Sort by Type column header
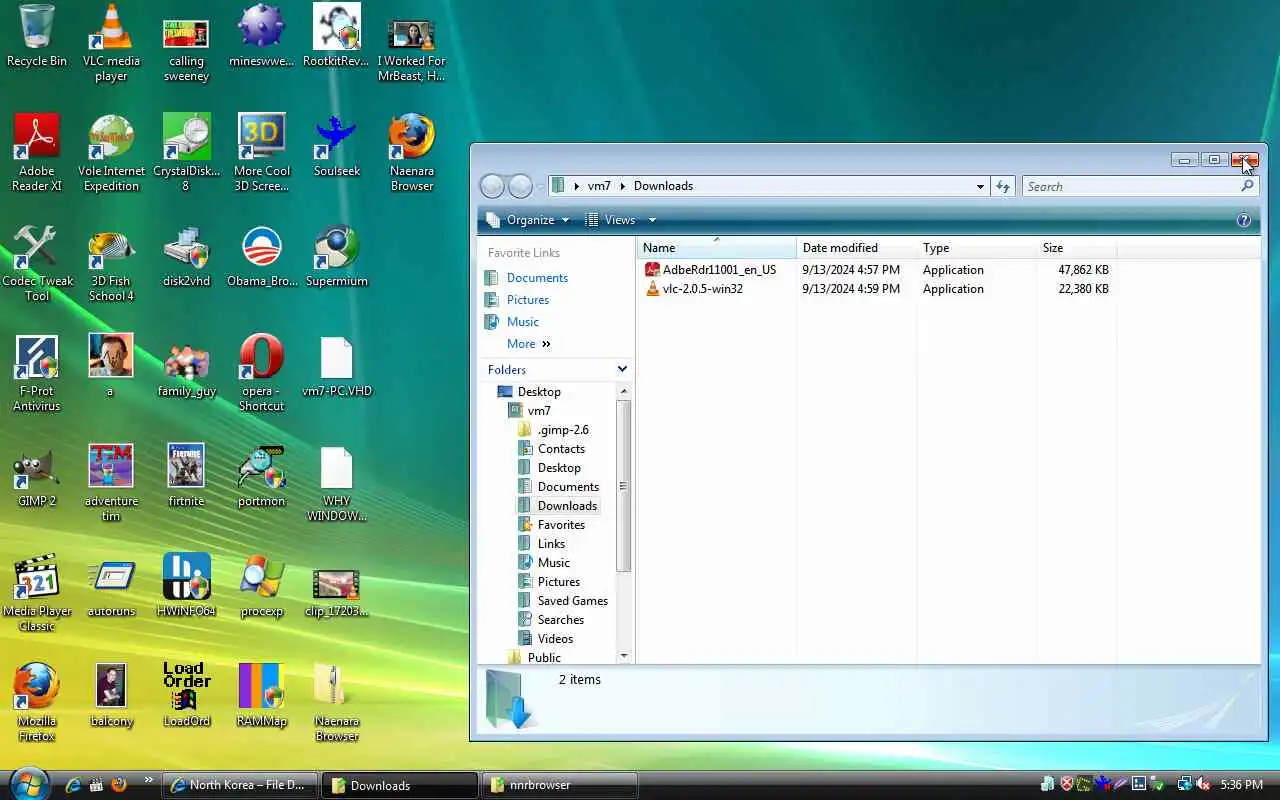 coord(976,248)
